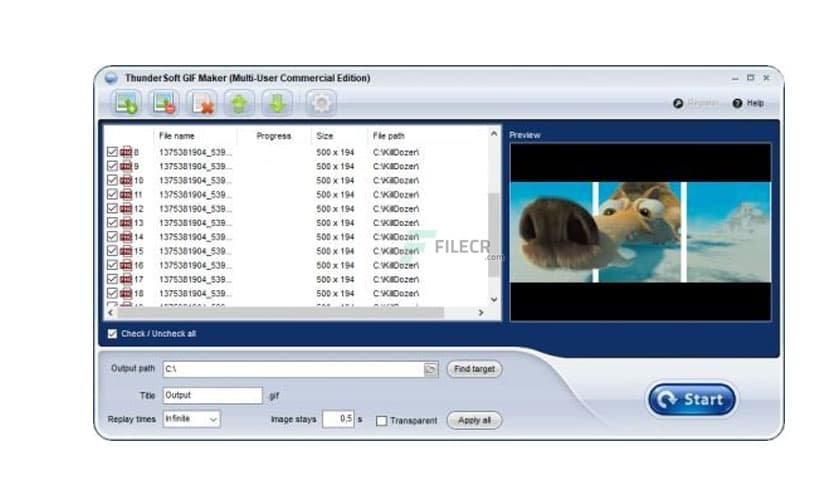
Task: Click the preview image of the squirrel
Action: [640, 232]
